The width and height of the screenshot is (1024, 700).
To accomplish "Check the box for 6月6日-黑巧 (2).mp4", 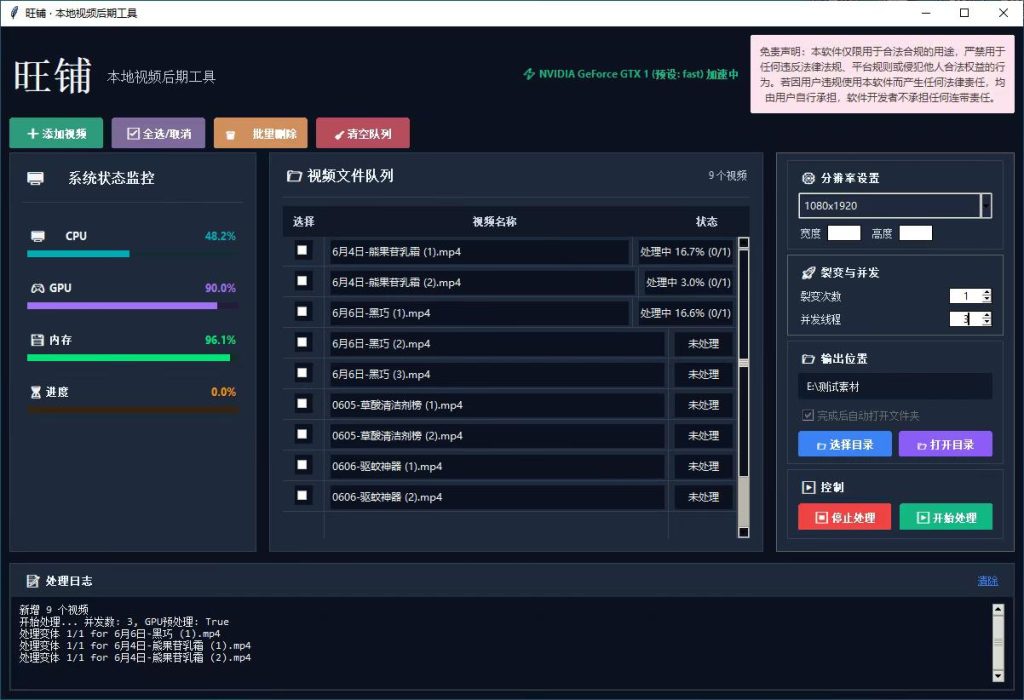I will pos(302,342).
